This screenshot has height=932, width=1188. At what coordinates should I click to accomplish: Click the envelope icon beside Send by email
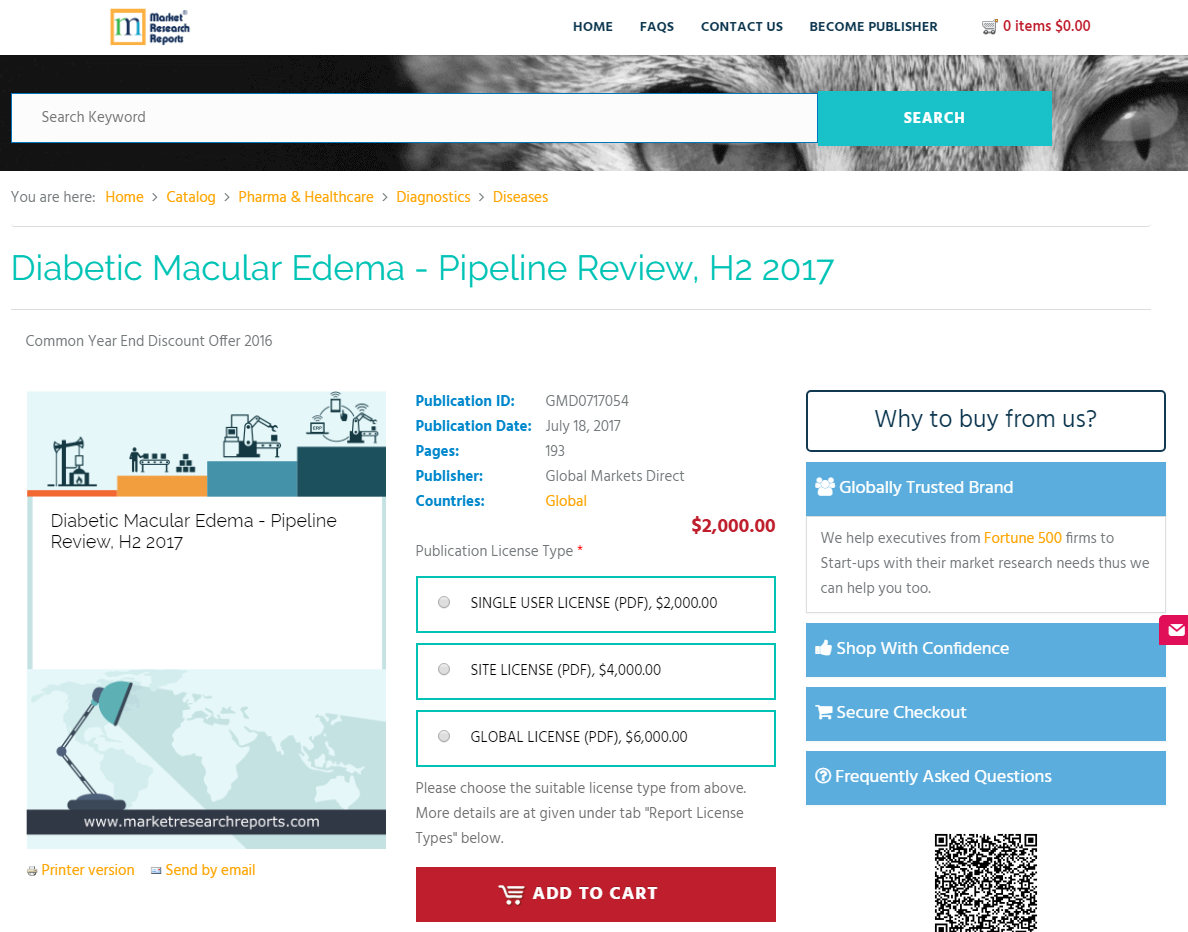point(156,870)
